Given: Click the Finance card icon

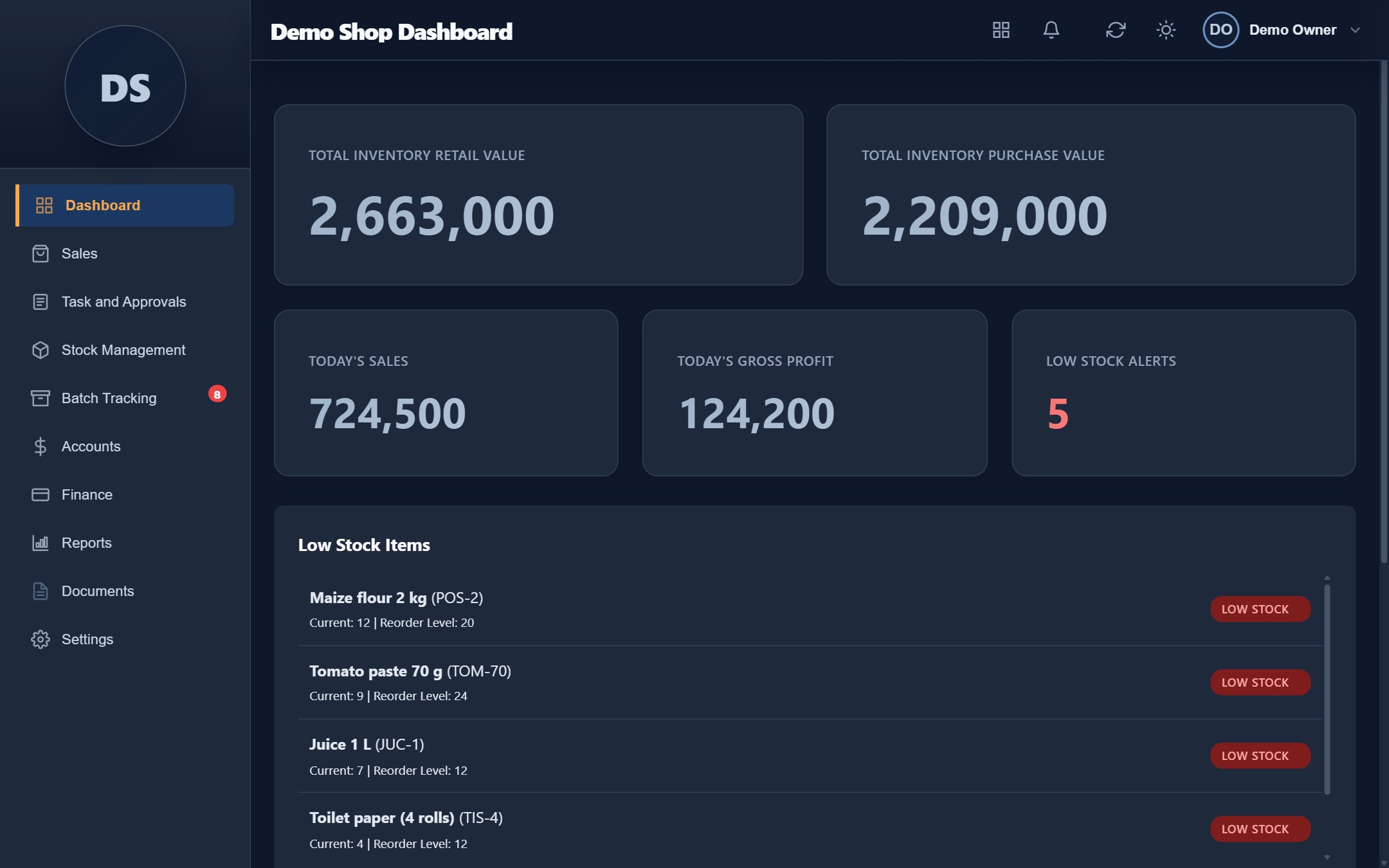Looking at the screenshot, I should click(41, 495).
